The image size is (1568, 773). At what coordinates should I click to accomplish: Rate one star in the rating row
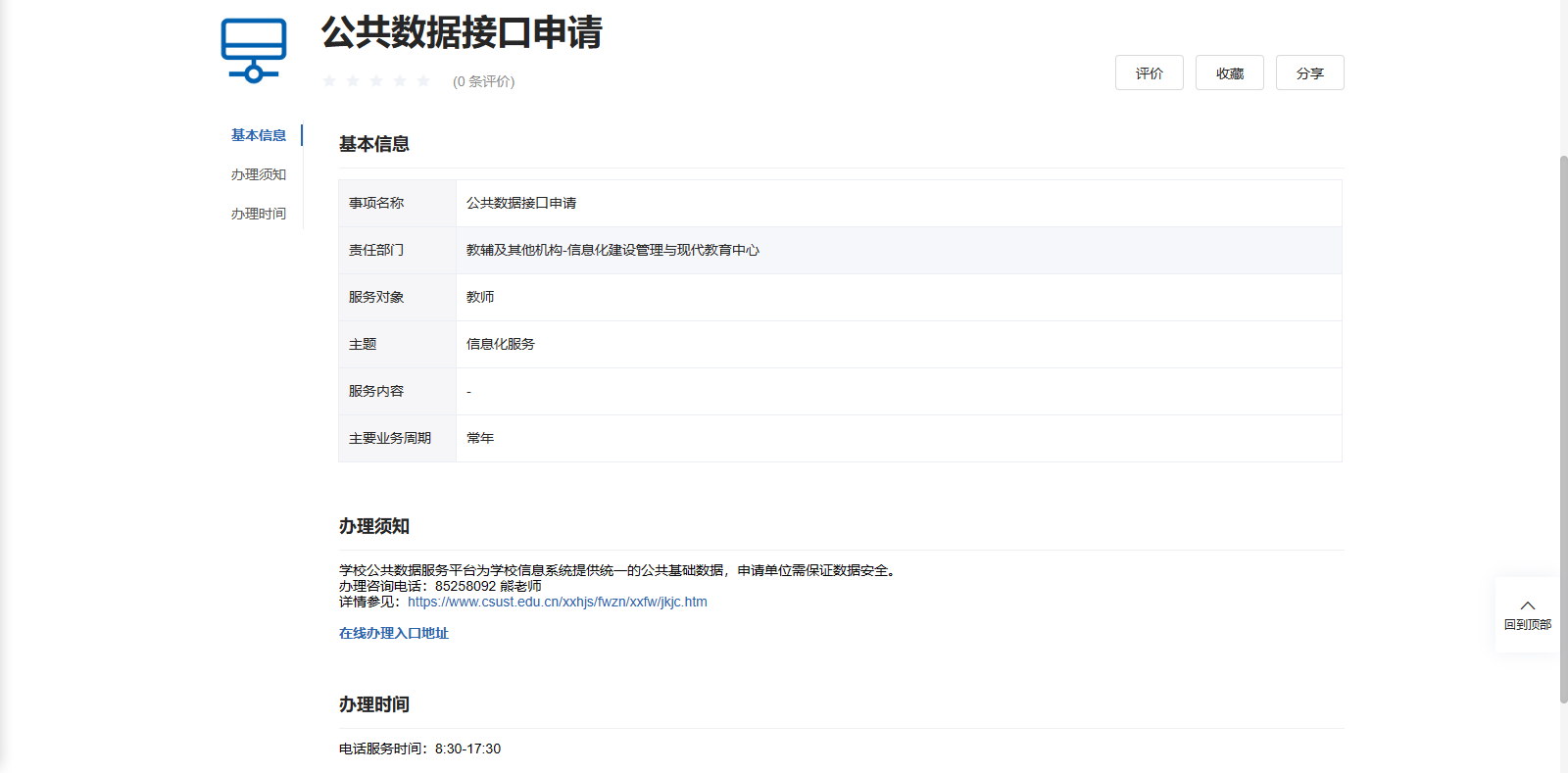click(x=329, y=81)
